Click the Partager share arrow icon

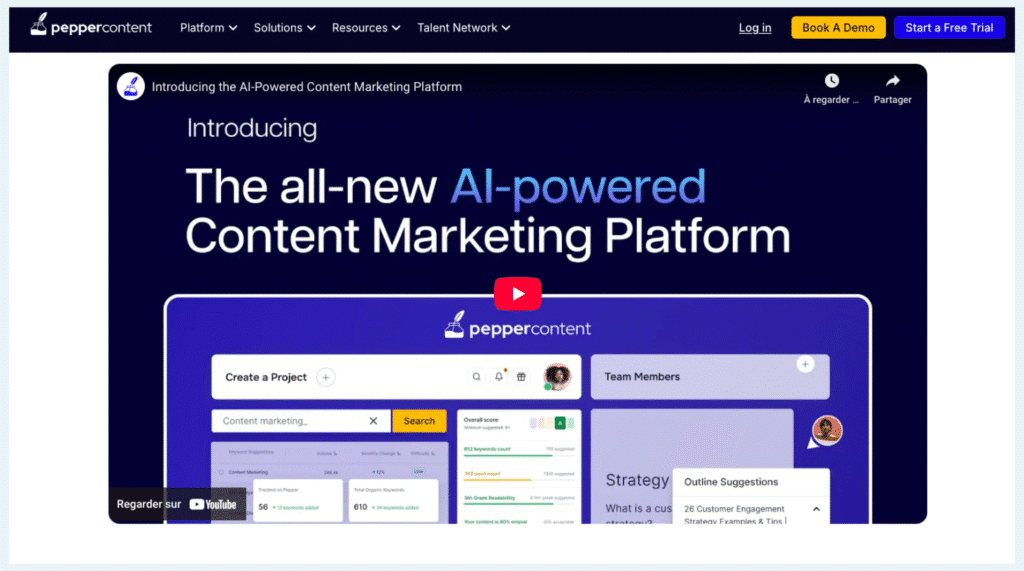pos(892,81)
